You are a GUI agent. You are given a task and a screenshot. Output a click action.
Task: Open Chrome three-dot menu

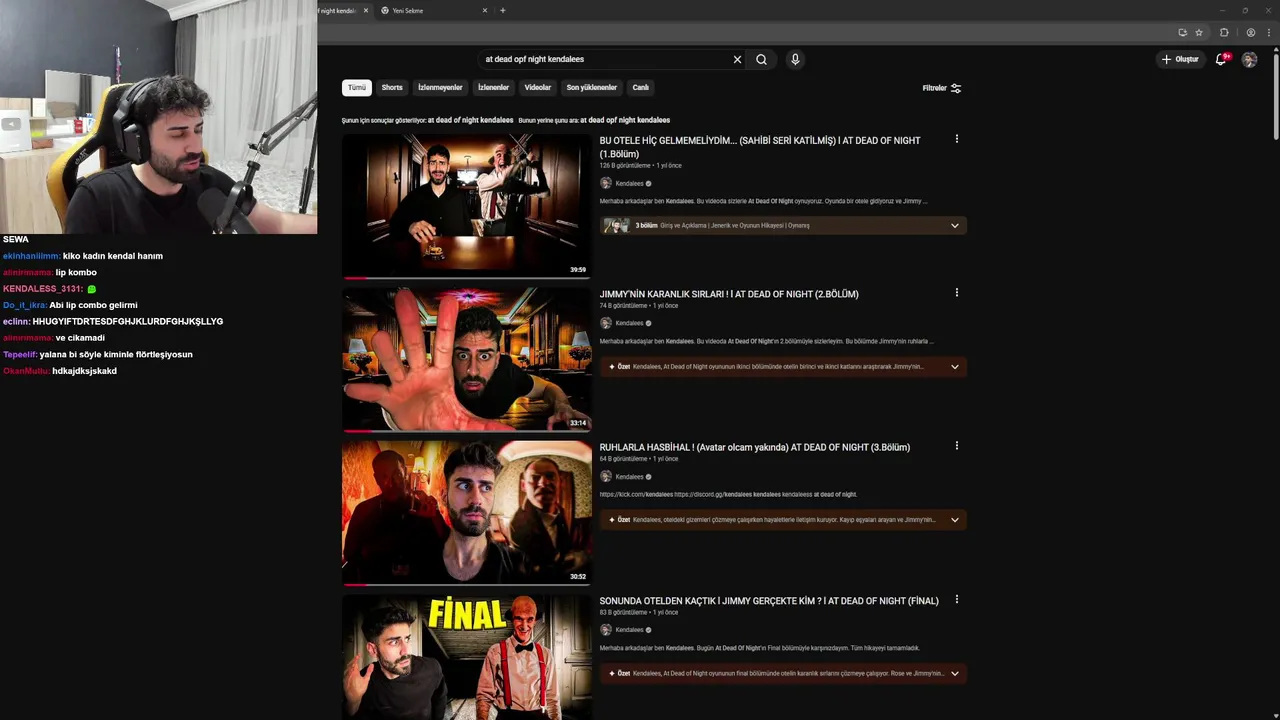tap(1269, 32)
